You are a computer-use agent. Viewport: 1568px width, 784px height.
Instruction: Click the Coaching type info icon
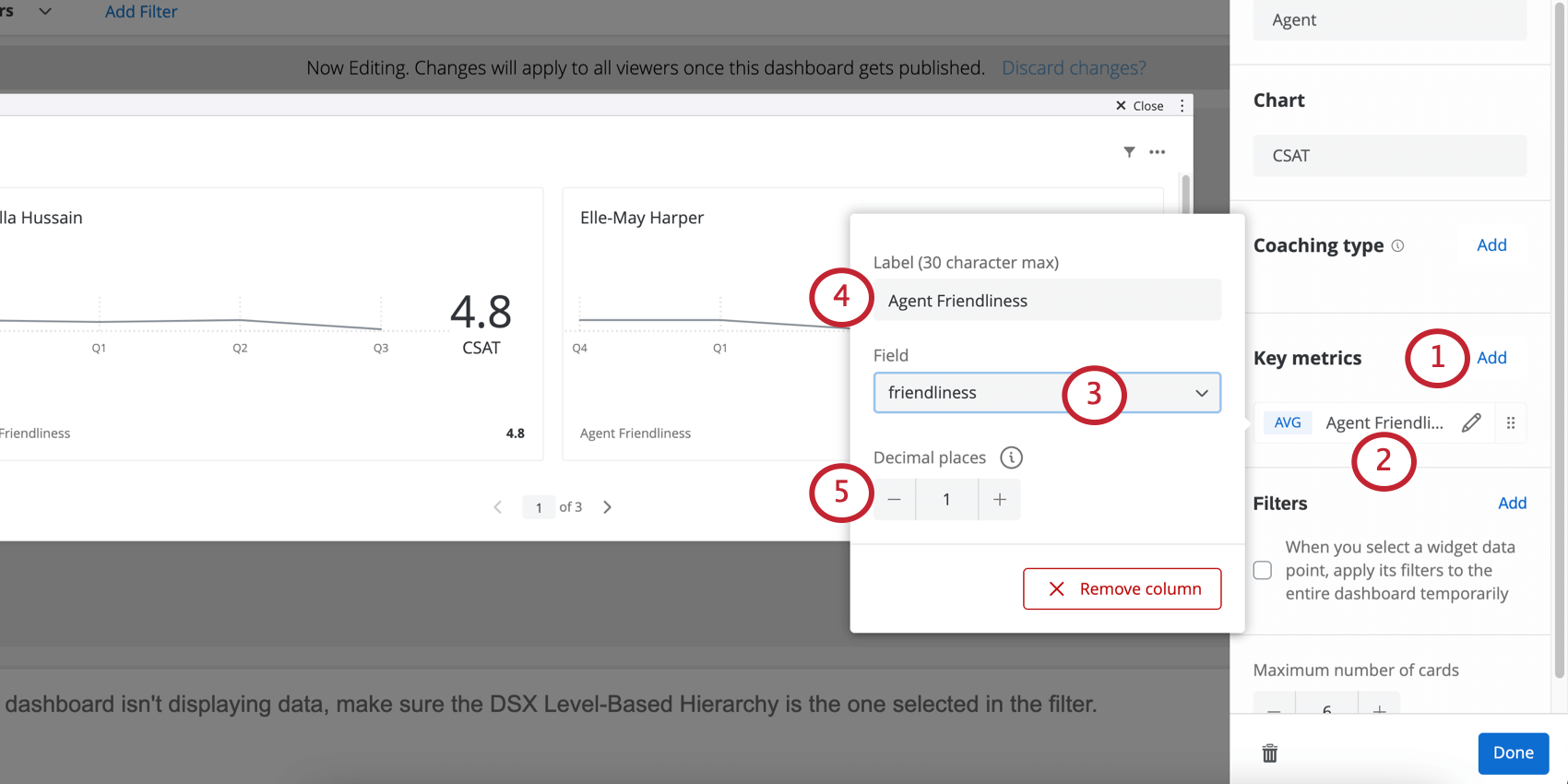[1397, 245]
